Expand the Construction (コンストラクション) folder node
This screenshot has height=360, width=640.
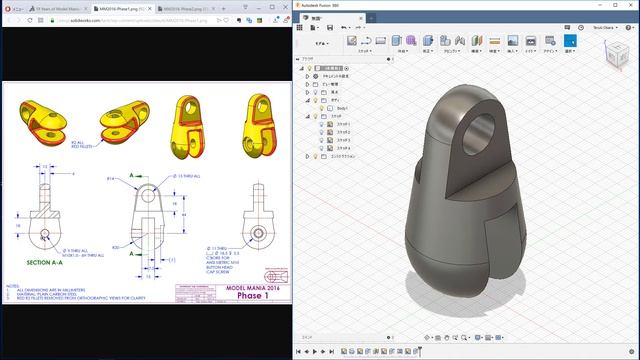point(307,156)
